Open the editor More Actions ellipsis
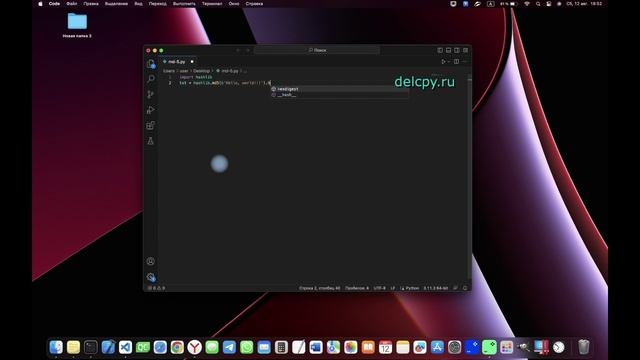640x360 pixels. click(464, 62)
